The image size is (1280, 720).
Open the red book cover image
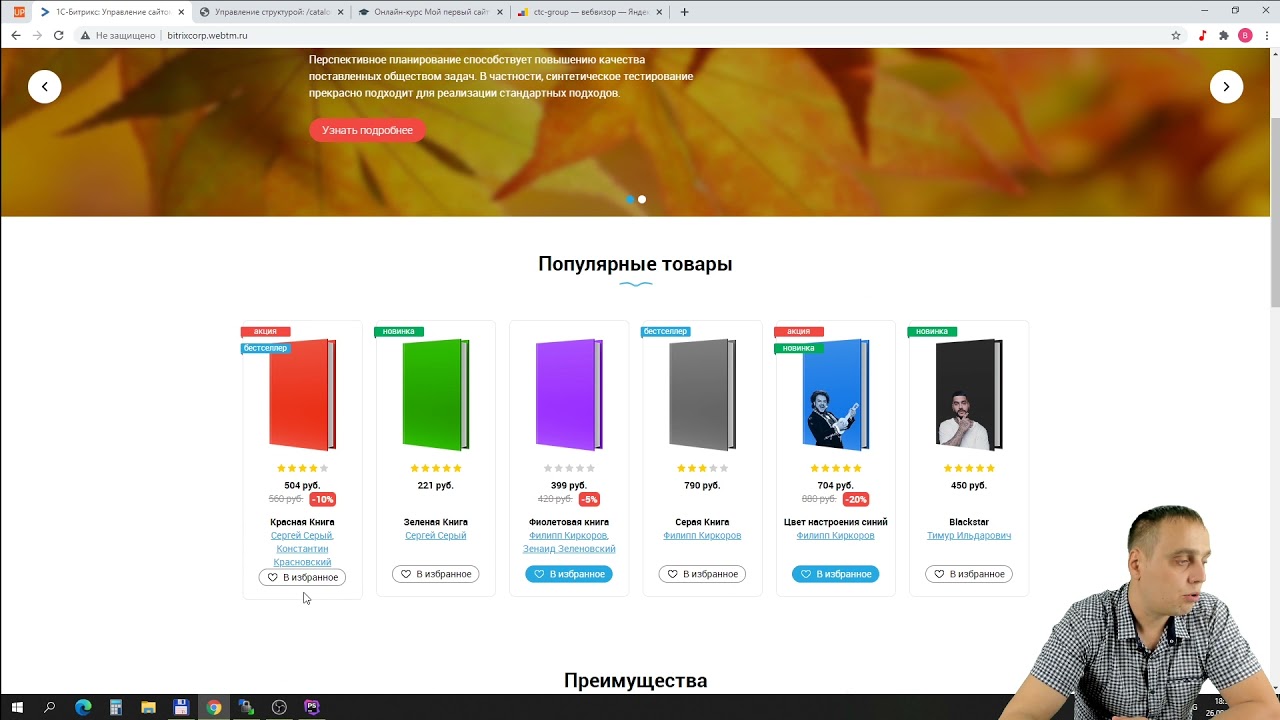tap(302, 395)
